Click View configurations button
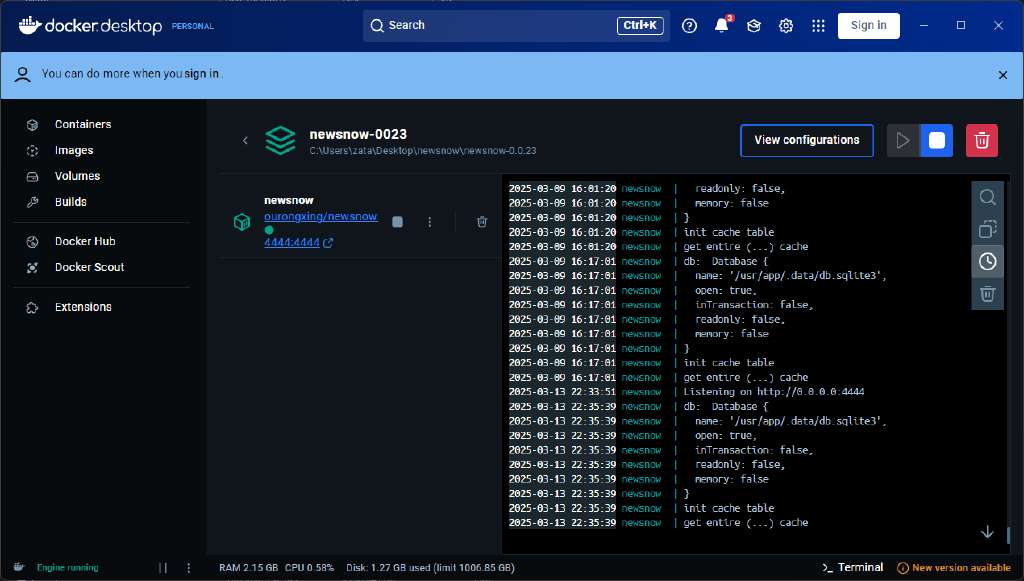The image size is (1024, 581). (807, 140)
